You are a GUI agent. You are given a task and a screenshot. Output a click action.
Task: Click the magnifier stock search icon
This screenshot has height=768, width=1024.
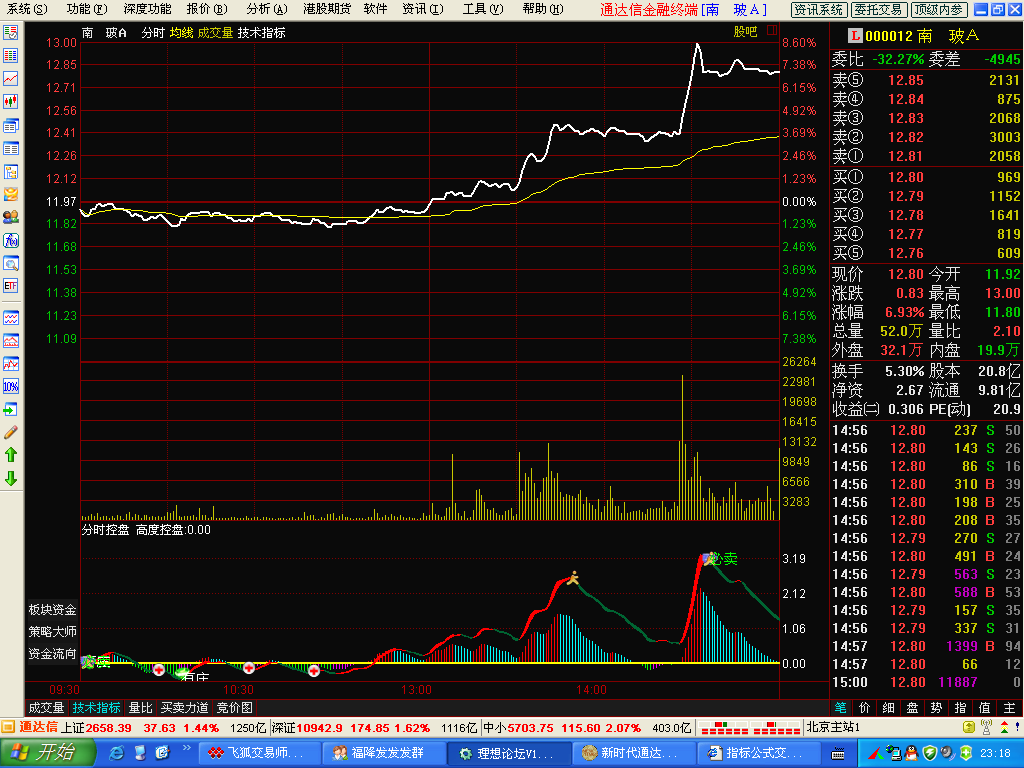coord(10,263)
